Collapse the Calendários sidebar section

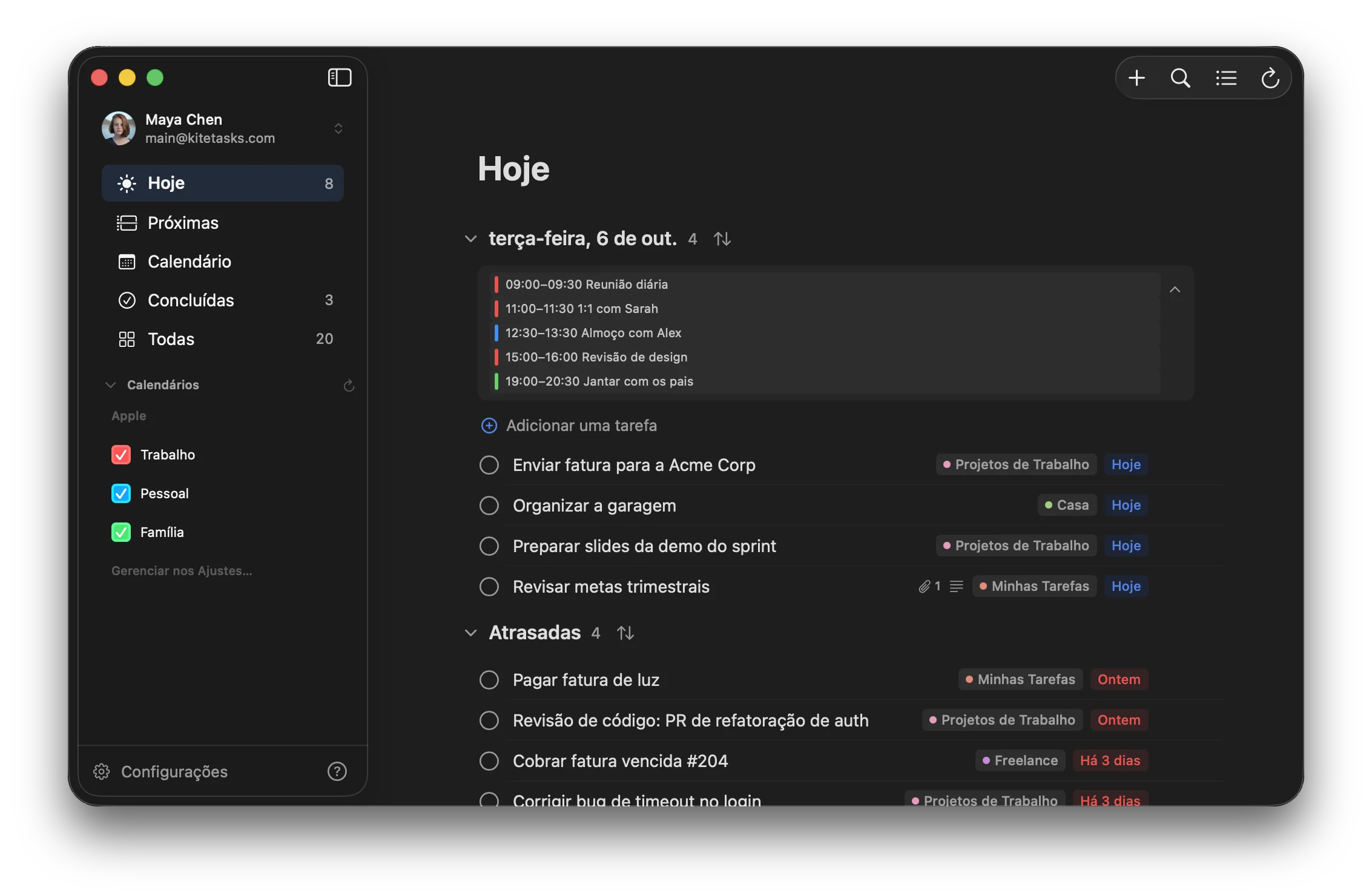(110, 385)
